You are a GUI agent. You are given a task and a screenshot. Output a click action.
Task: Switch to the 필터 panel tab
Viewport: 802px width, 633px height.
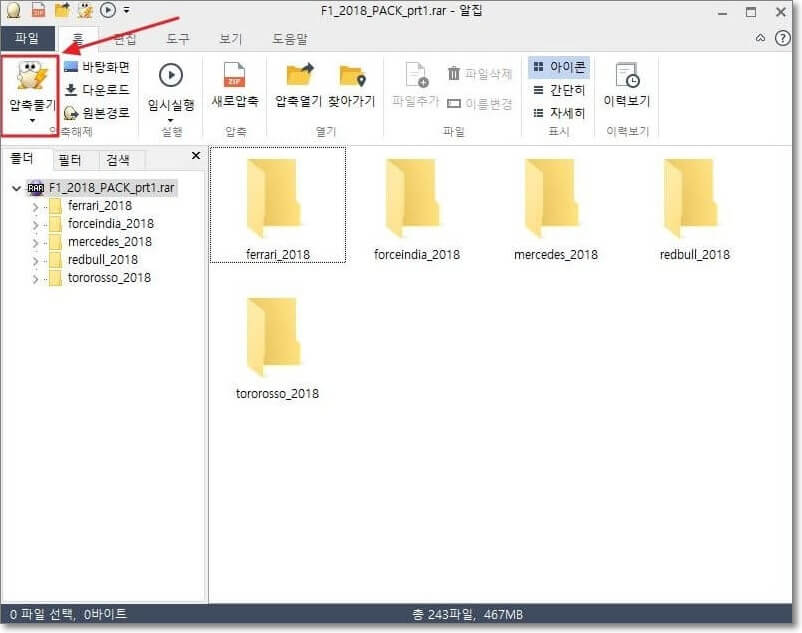click(70, 160)
